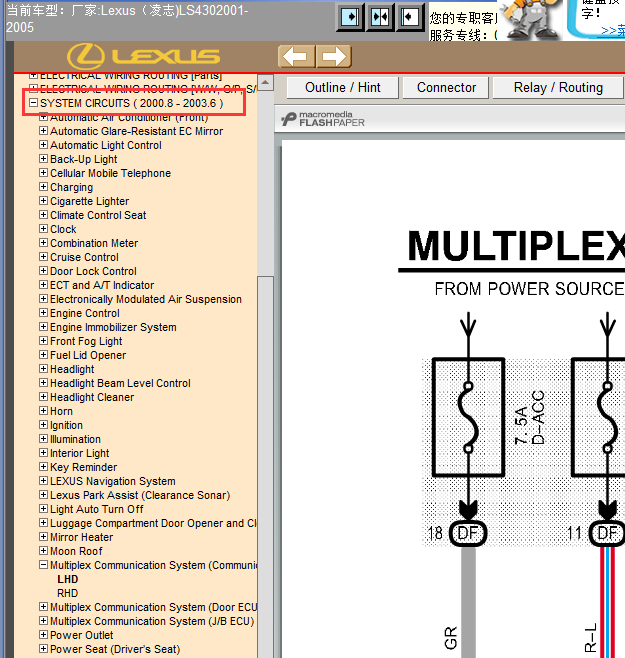
Task: Click the Lexus forward arrow button
Action: click(334, 56)
